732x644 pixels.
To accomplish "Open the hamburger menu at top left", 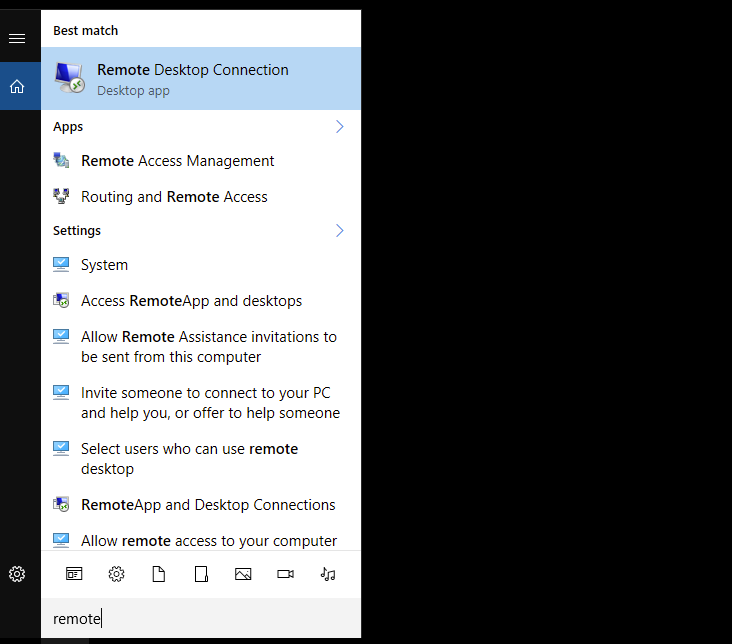I will (17, 38).
